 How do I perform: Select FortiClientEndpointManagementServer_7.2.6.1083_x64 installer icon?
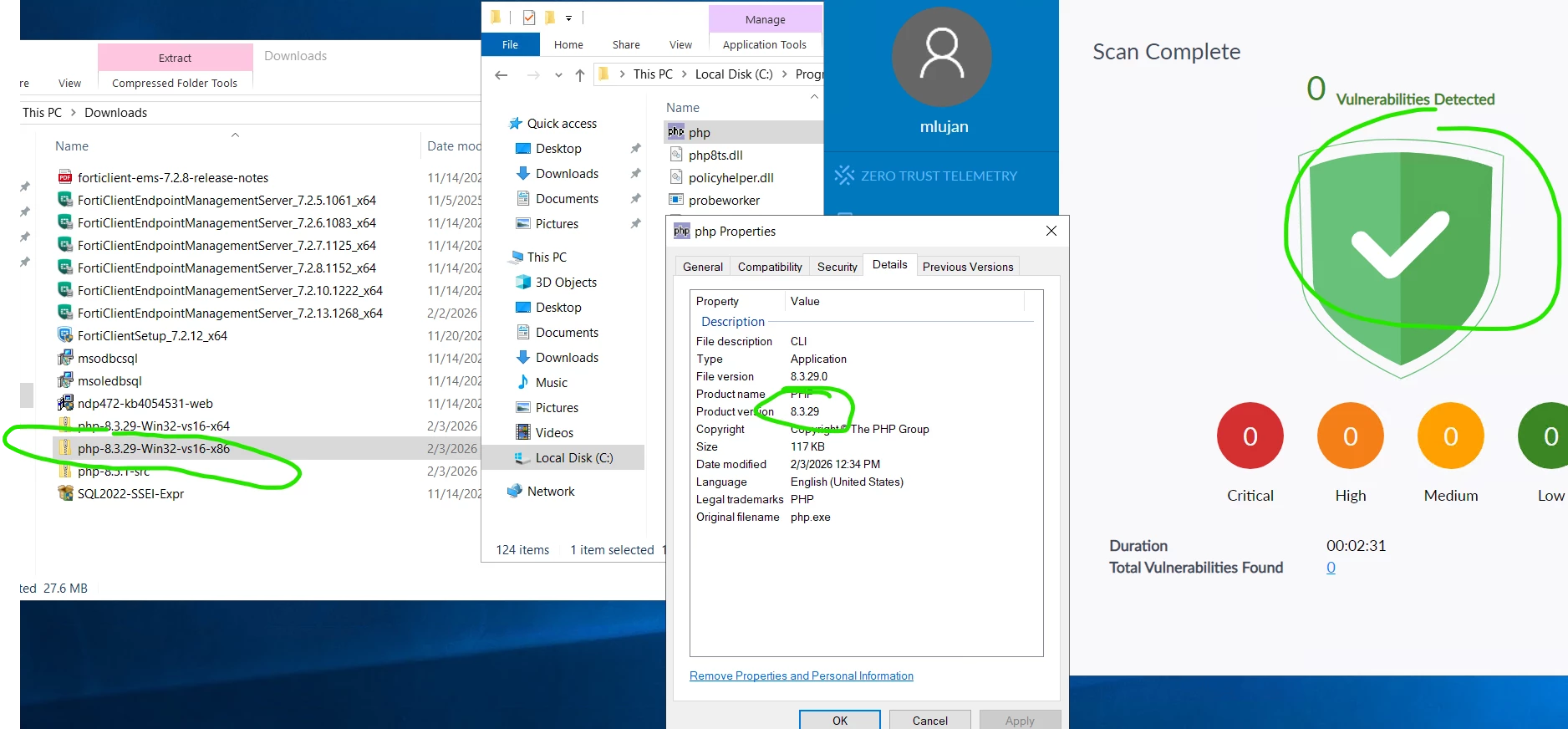tap(64, 222)
